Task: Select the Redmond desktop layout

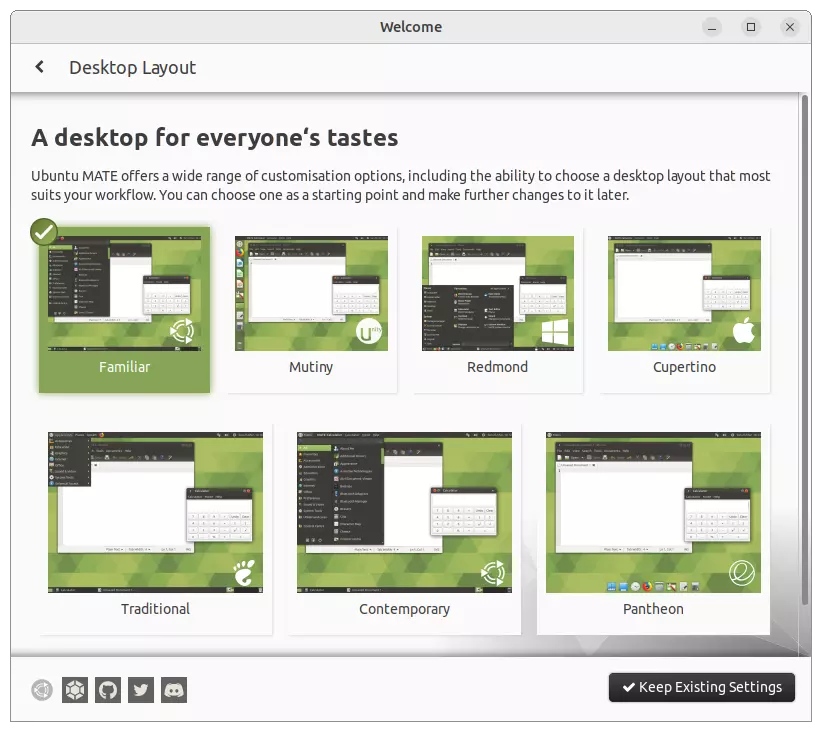Action: point(497,293)
